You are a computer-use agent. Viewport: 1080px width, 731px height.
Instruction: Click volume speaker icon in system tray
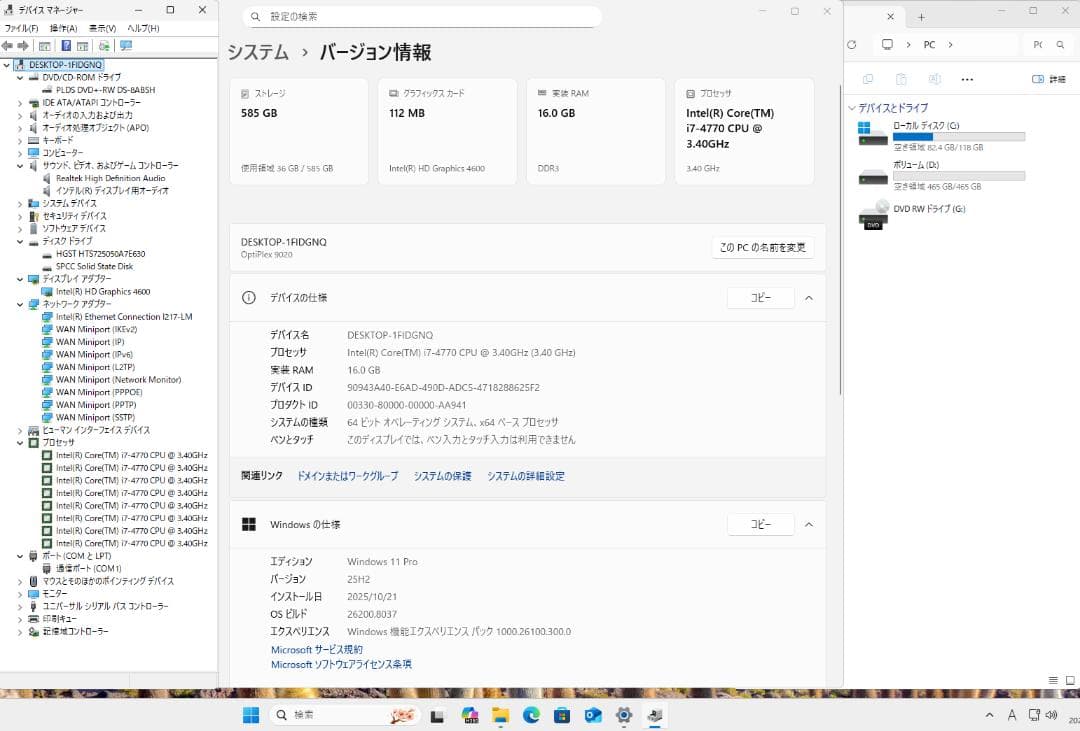(1051, 715)
